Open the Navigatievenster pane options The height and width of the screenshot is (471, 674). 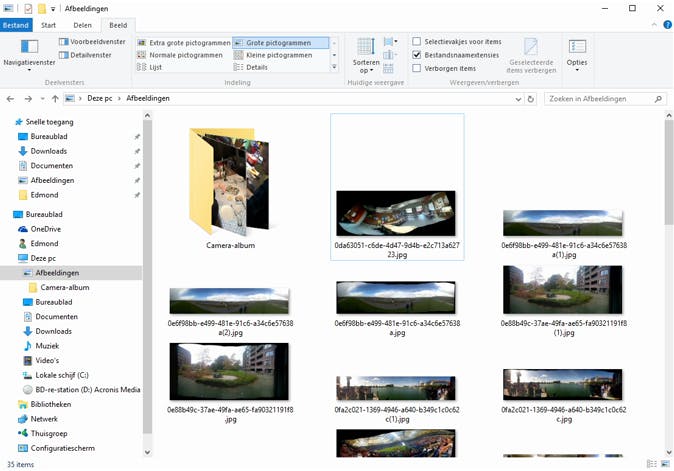pos(29,54)
